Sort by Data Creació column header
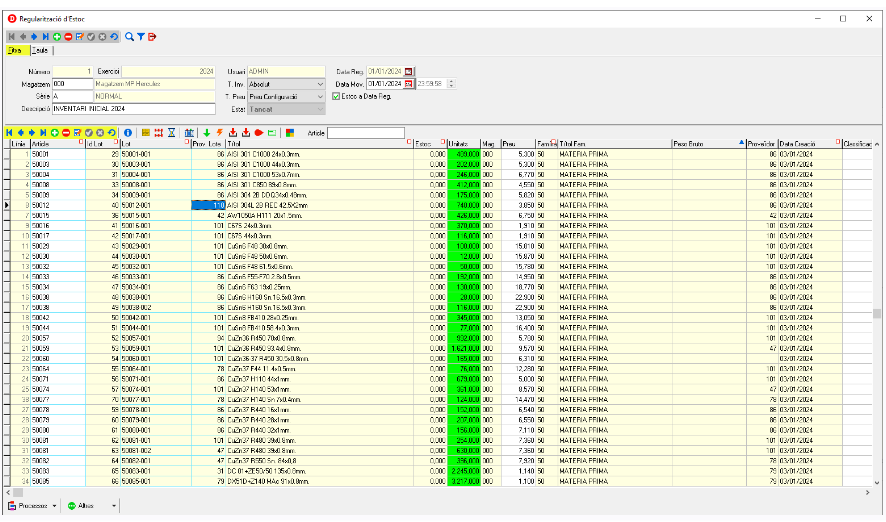886x522 pixels. coord(810,144)
